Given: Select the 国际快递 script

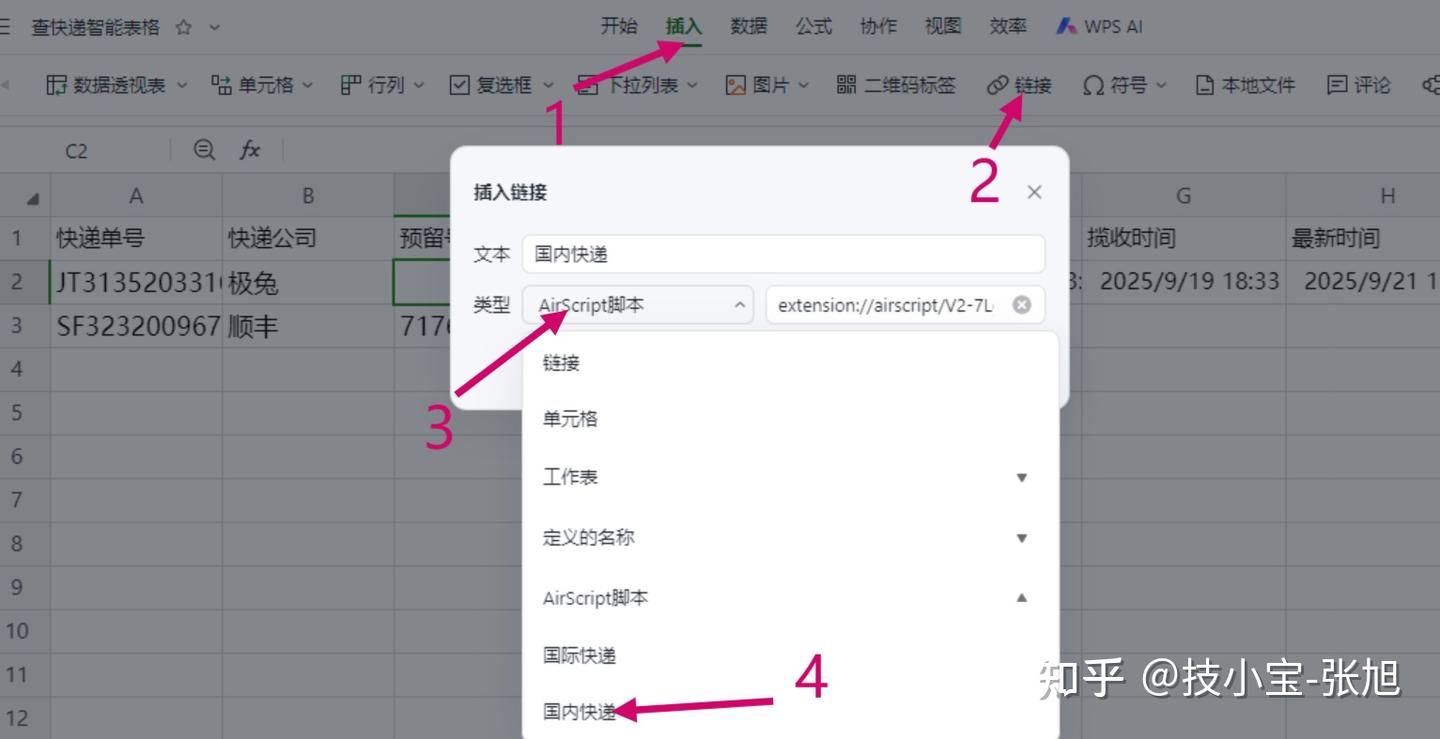Looking at the screenshot, I should point(790,656).
